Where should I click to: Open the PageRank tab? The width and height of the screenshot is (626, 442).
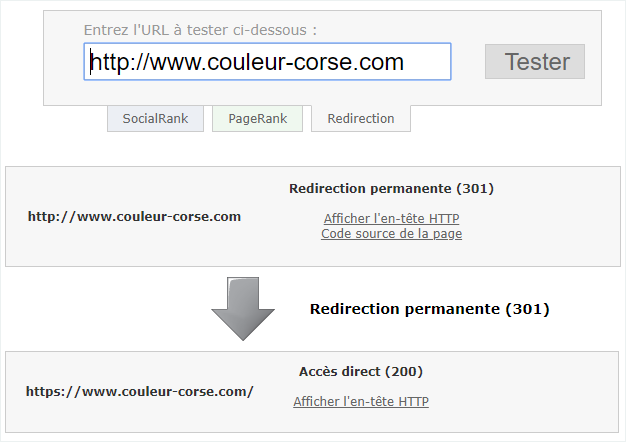257,118
